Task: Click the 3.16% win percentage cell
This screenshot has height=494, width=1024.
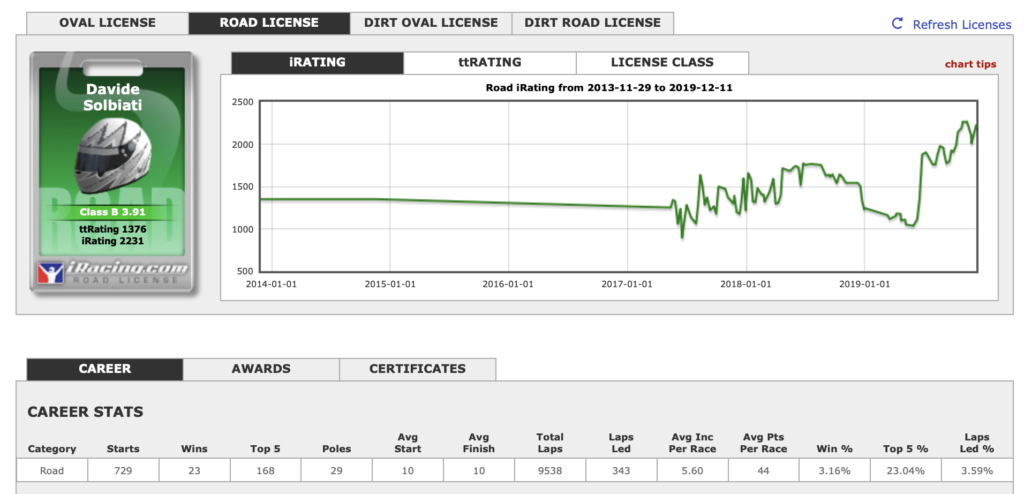Action: [835, 470]
